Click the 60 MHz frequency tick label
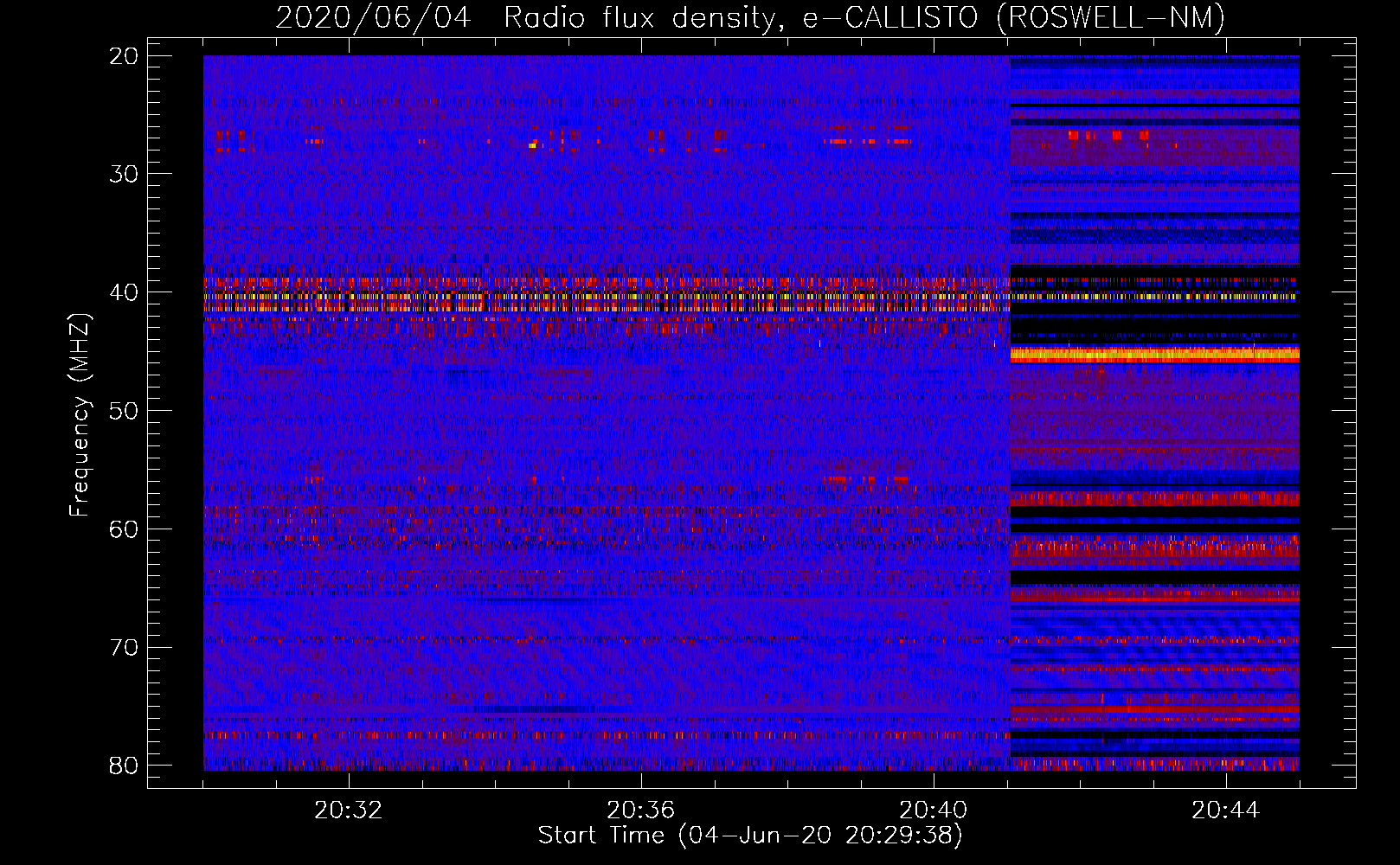Image resolution: width=1400 pixels, height=865 pixels. coord(124,529)
